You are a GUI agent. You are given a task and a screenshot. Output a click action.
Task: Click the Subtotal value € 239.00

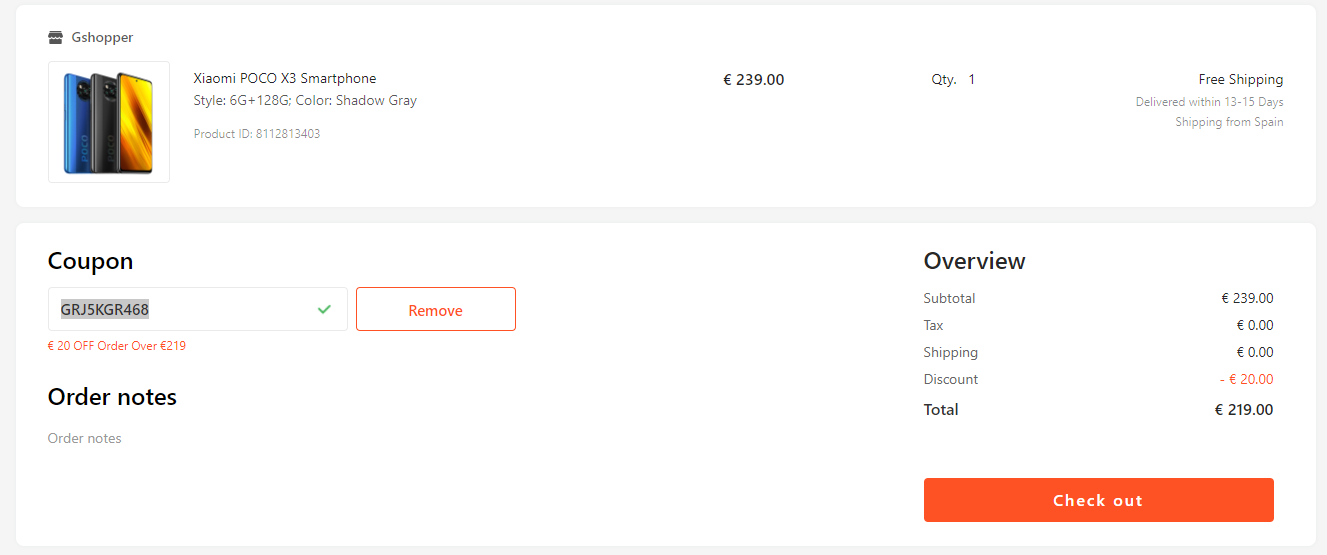point(1247,299)
